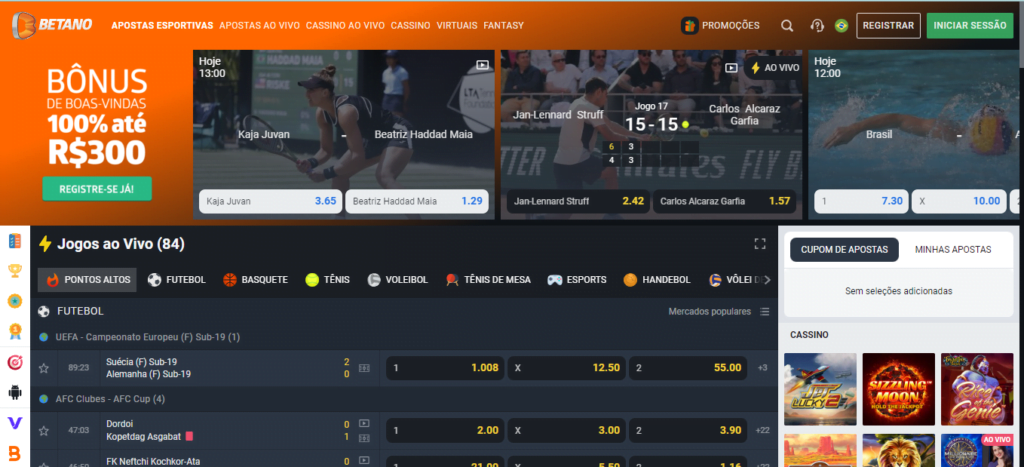Select the Futebol sport filter
1024x467 pixels.
click(x=176, y=280)
